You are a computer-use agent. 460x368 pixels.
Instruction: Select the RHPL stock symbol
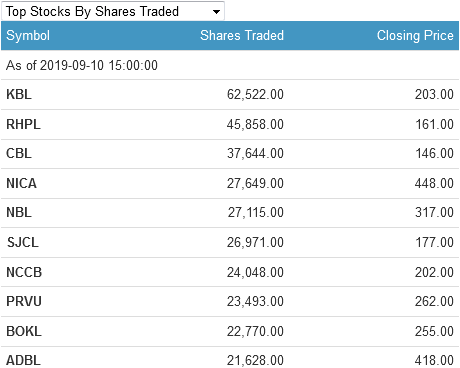pyautogui.click(x=23, y=124)
